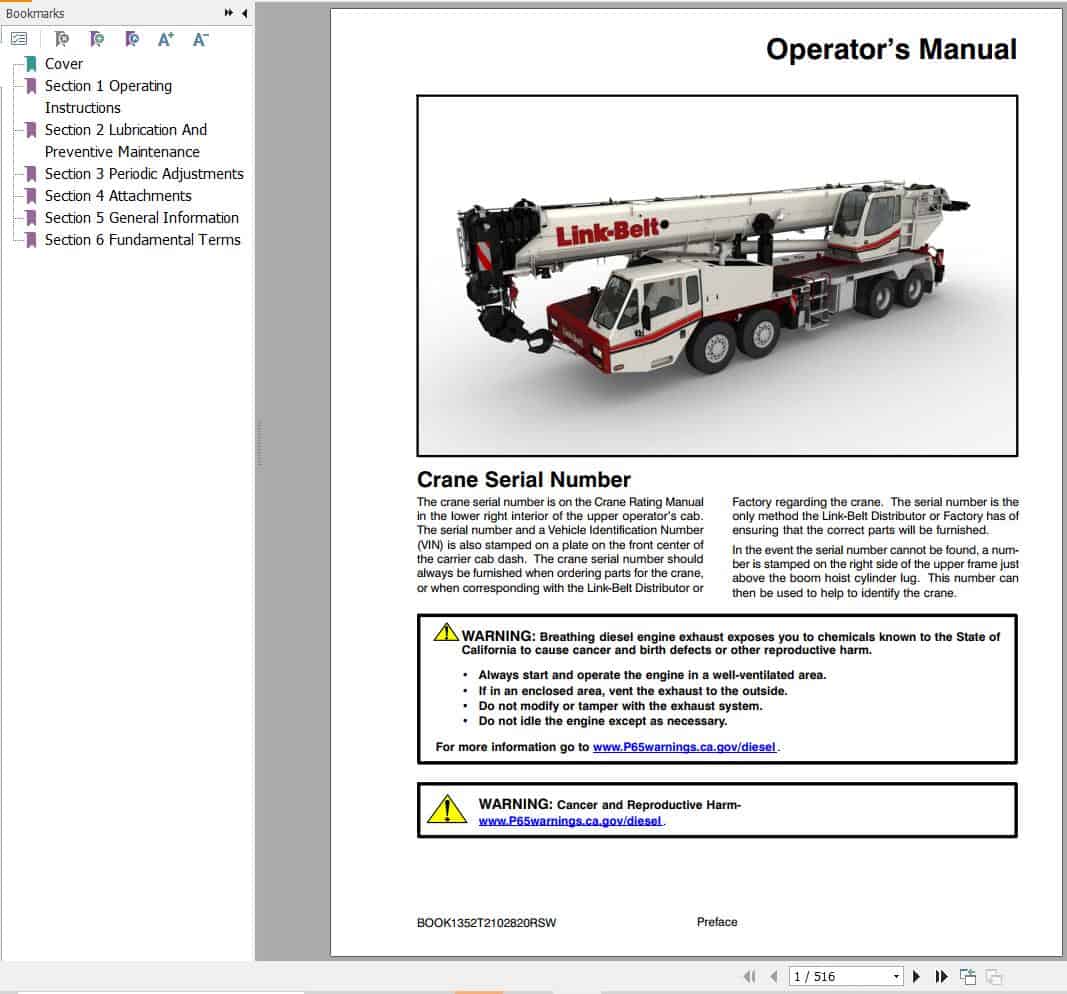The height and width of the screenshot is (994, 1067).
Task: Click the previous page arrow
Action: coord(773,976)
